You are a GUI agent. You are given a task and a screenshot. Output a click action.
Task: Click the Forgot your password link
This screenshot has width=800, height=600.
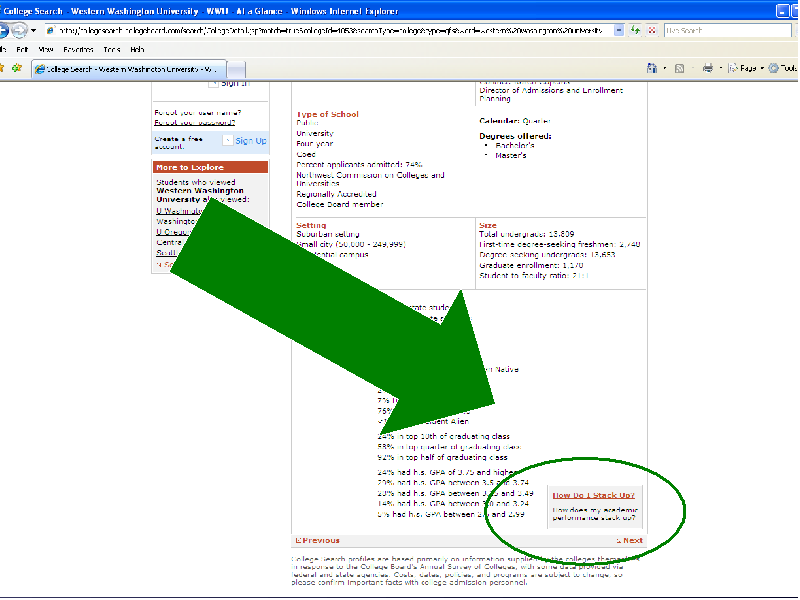[x=194, y=122]
